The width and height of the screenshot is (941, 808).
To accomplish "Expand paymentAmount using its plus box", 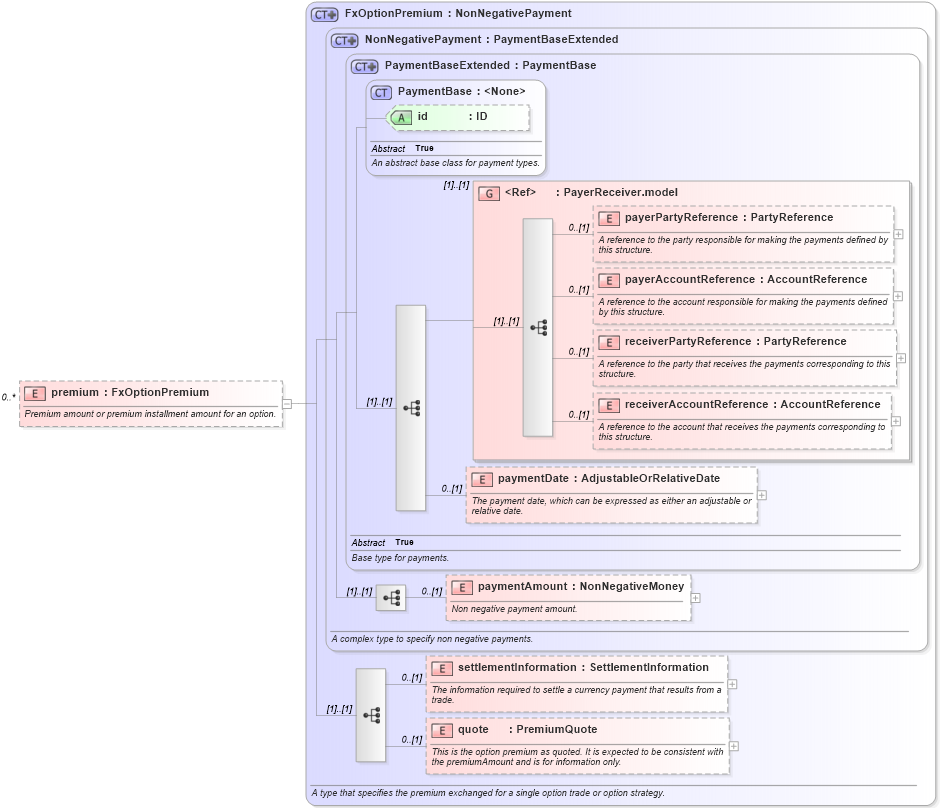I will coord(695,597).
